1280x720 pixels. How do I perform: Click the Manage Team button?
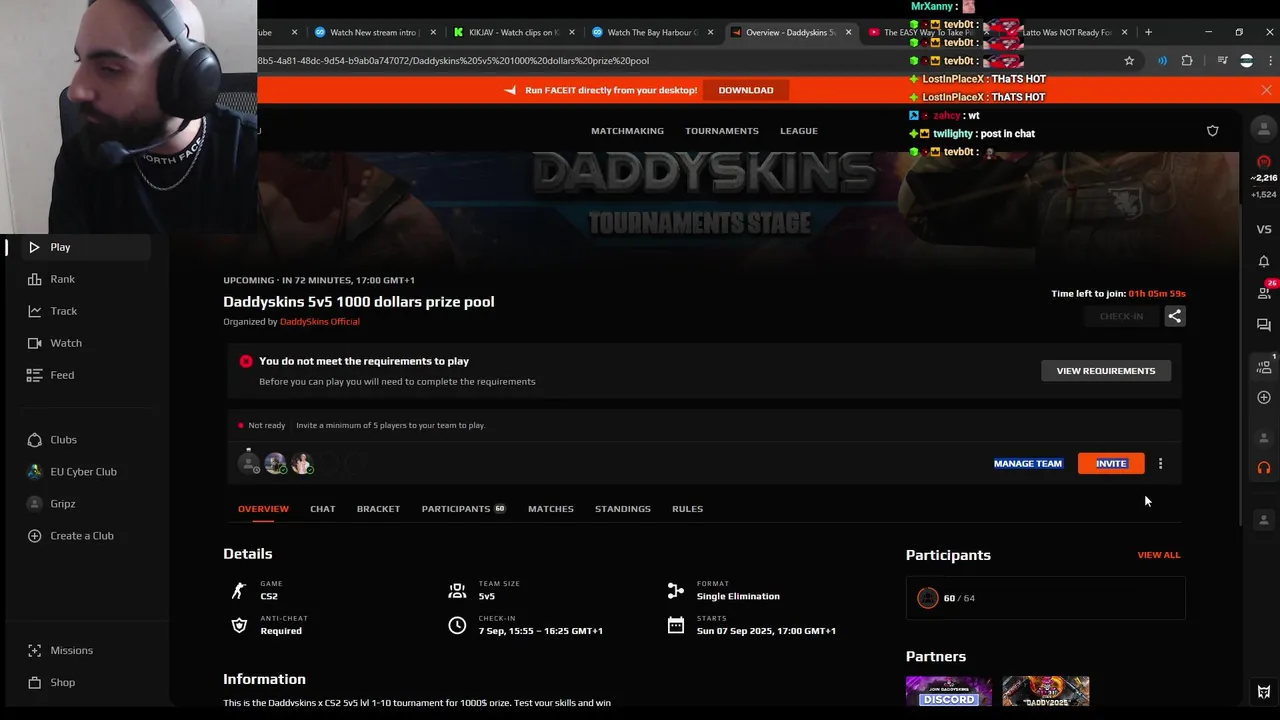tap(1028, 464)
